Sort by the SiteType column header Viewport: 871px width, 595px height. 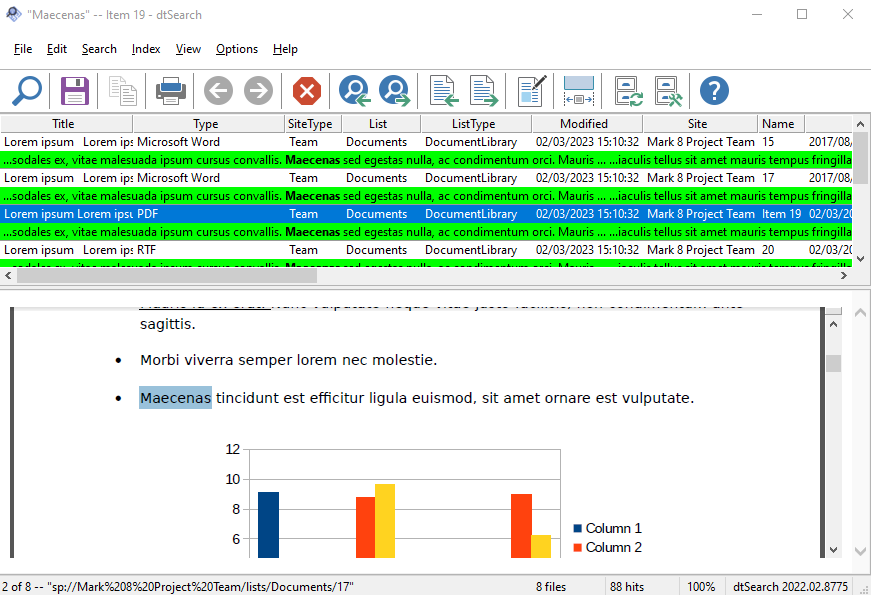pyautogui.click(x=313, y=124)
